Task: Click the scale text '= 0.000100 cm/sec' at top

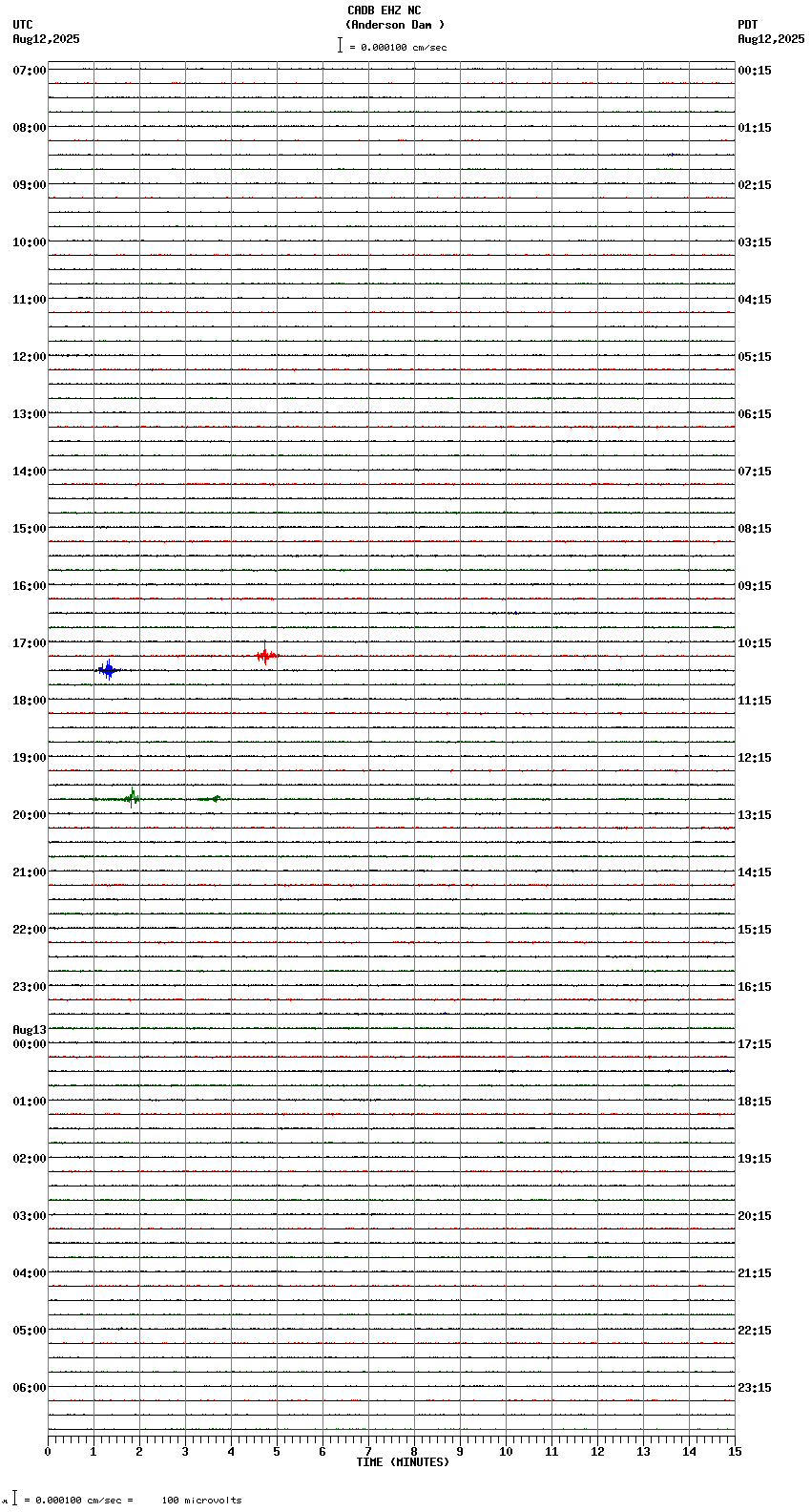Action: [398, 47]
